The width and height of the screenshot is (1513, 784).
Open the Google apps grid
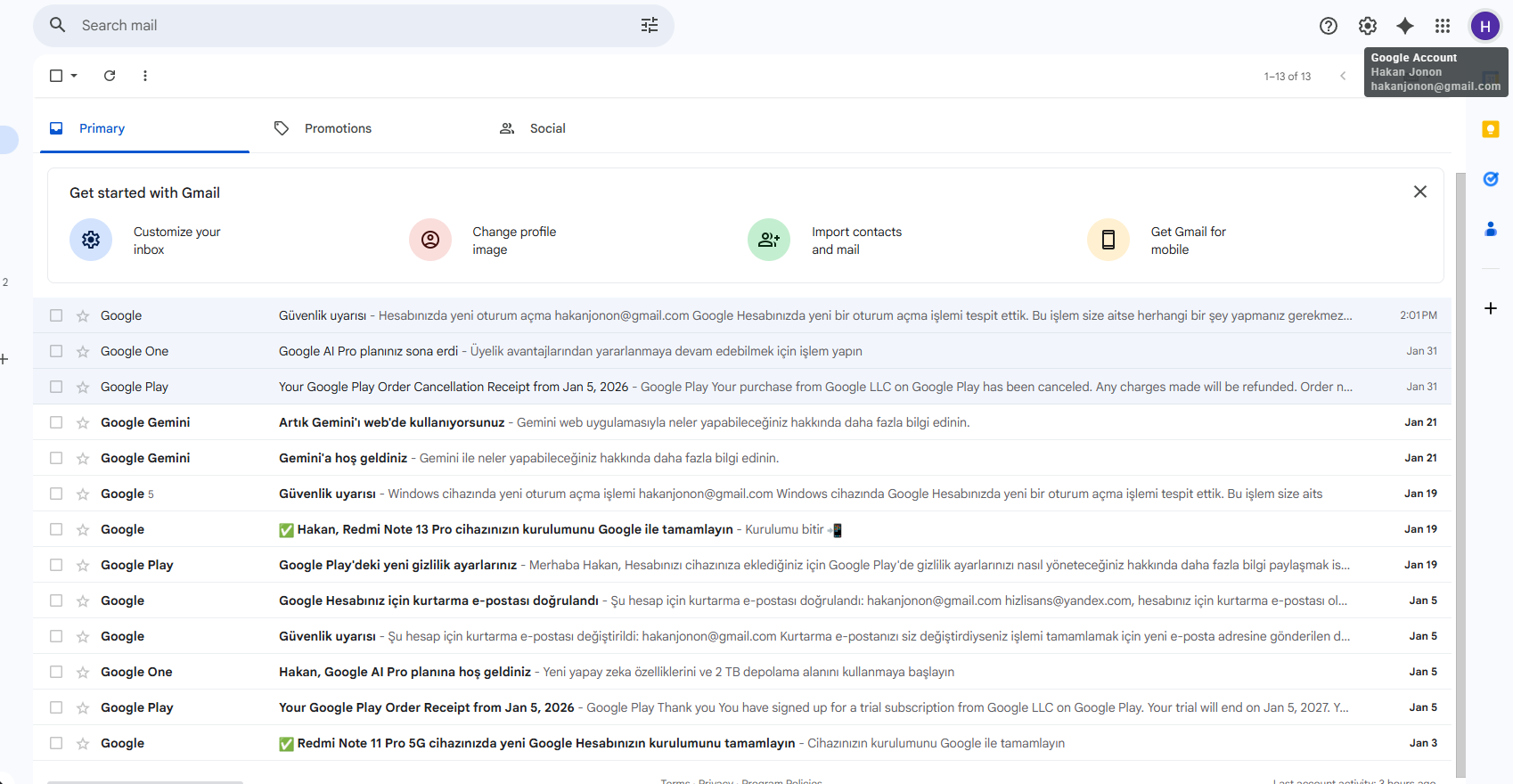tap(1443, 26)
